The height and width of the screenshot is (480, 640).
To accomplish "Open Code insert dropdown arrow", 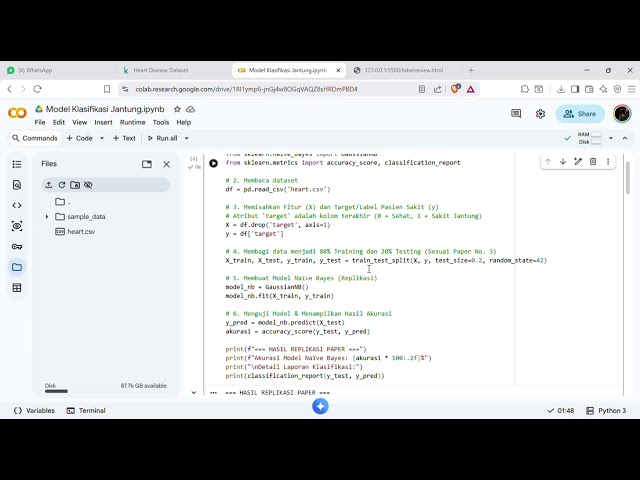I will [x=102, y=138].
